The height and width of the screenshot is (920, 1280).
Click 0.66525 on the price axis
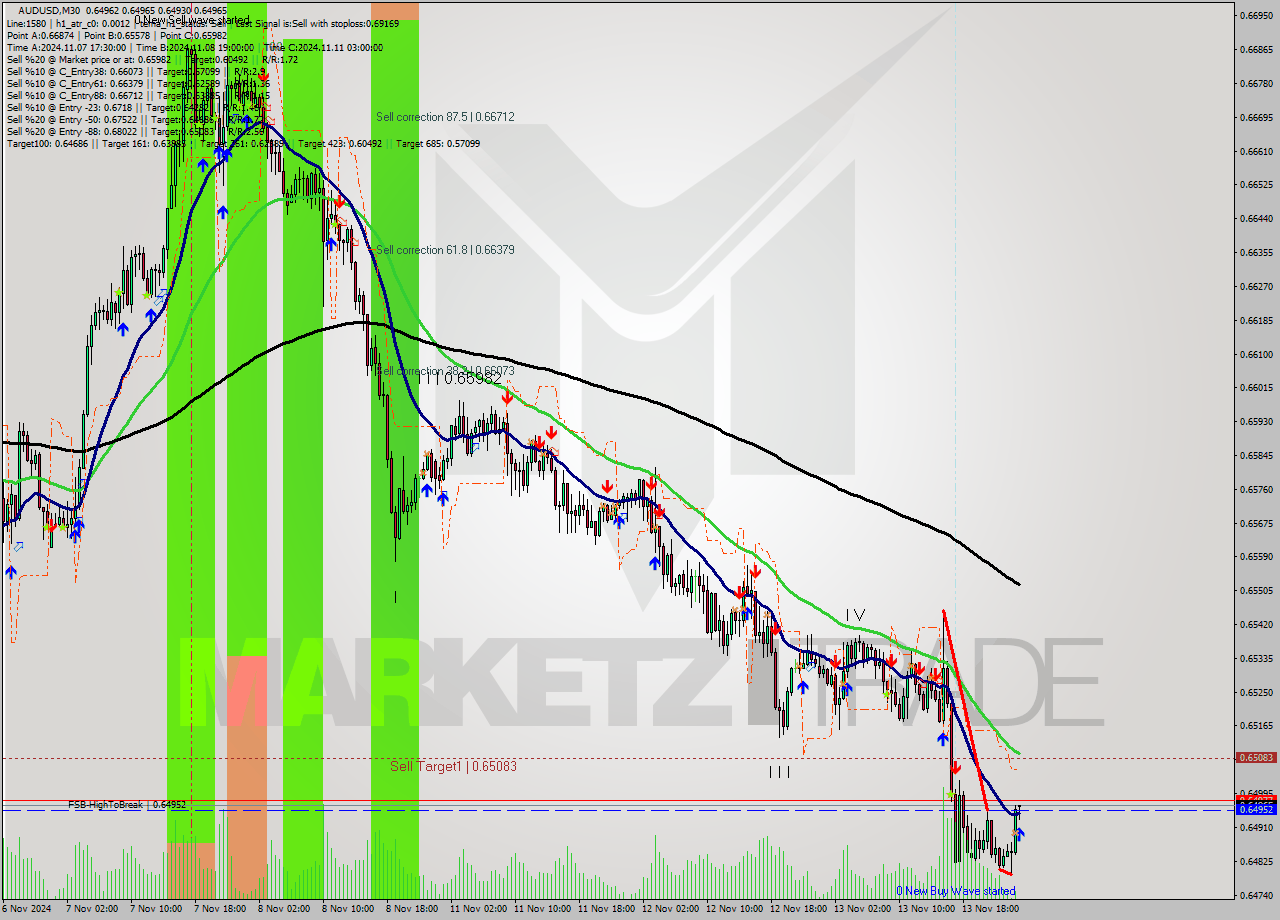[x=1257, y=185]
